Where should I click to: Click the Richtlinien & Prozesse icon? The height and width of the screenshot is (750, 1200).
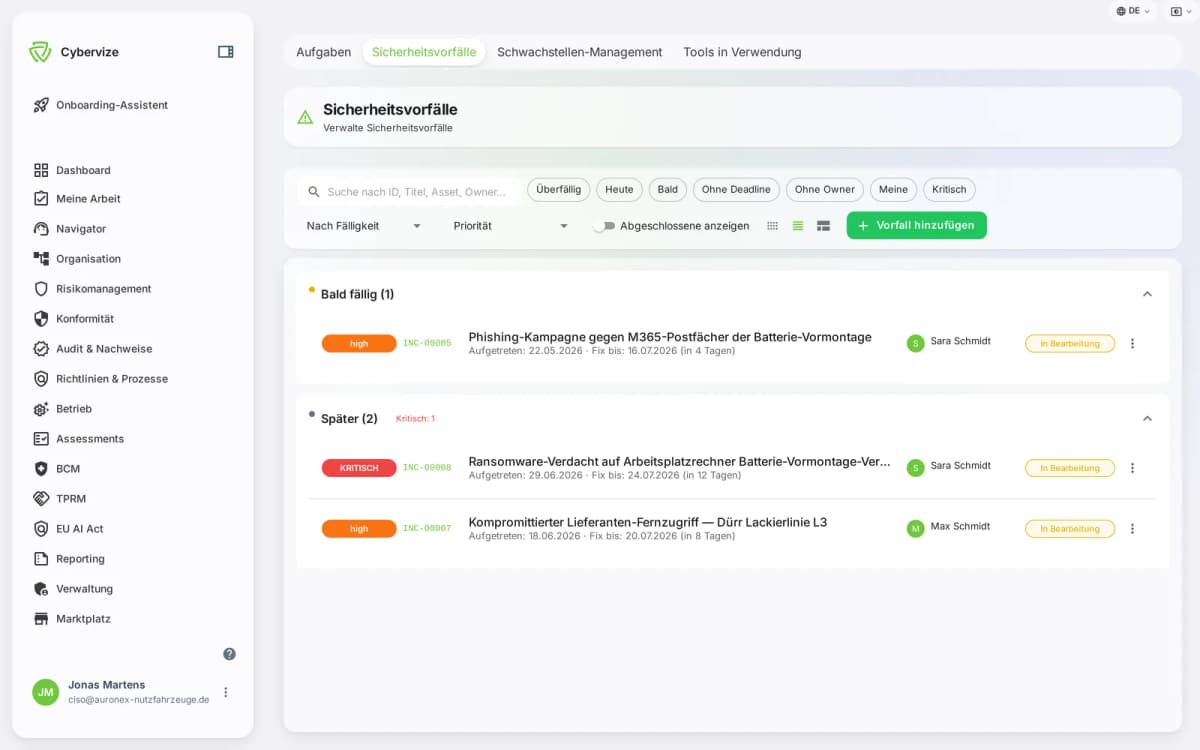point(41,378)
